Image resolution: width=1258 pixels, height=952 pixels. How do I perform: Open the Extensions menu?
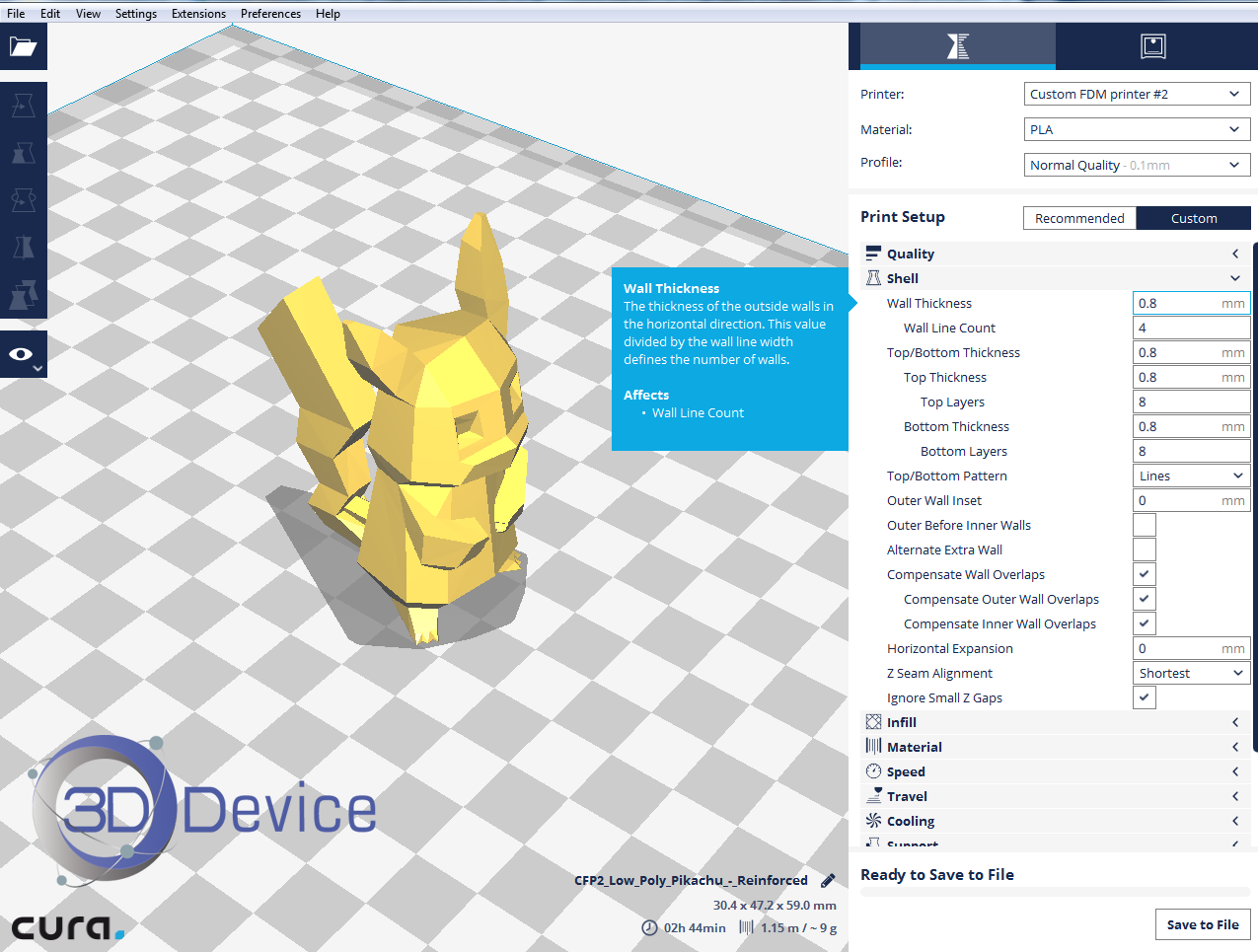(x=198, y=14)
